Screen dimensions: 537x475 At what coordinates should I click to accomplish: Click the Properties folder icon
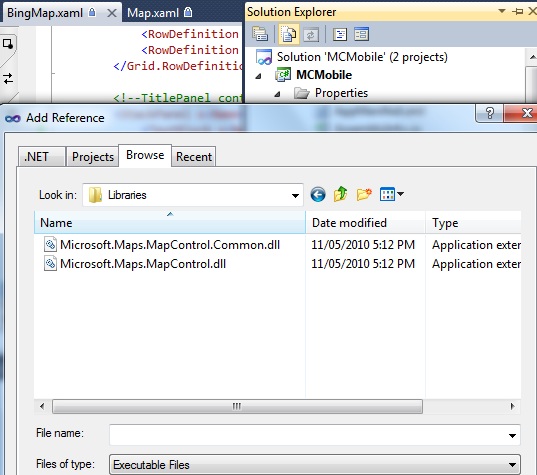[x=302, y=93]
